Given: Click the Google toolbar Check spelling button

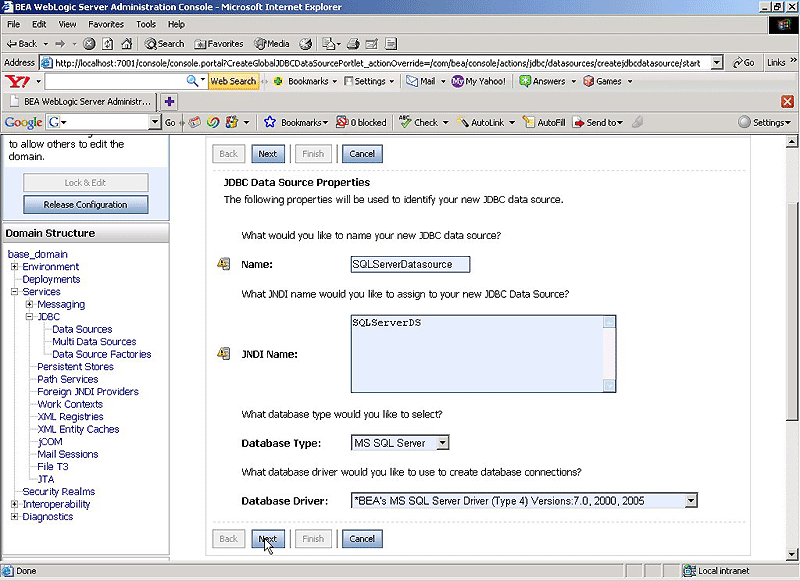Looking at the screenshot, I should pos(418,122).
